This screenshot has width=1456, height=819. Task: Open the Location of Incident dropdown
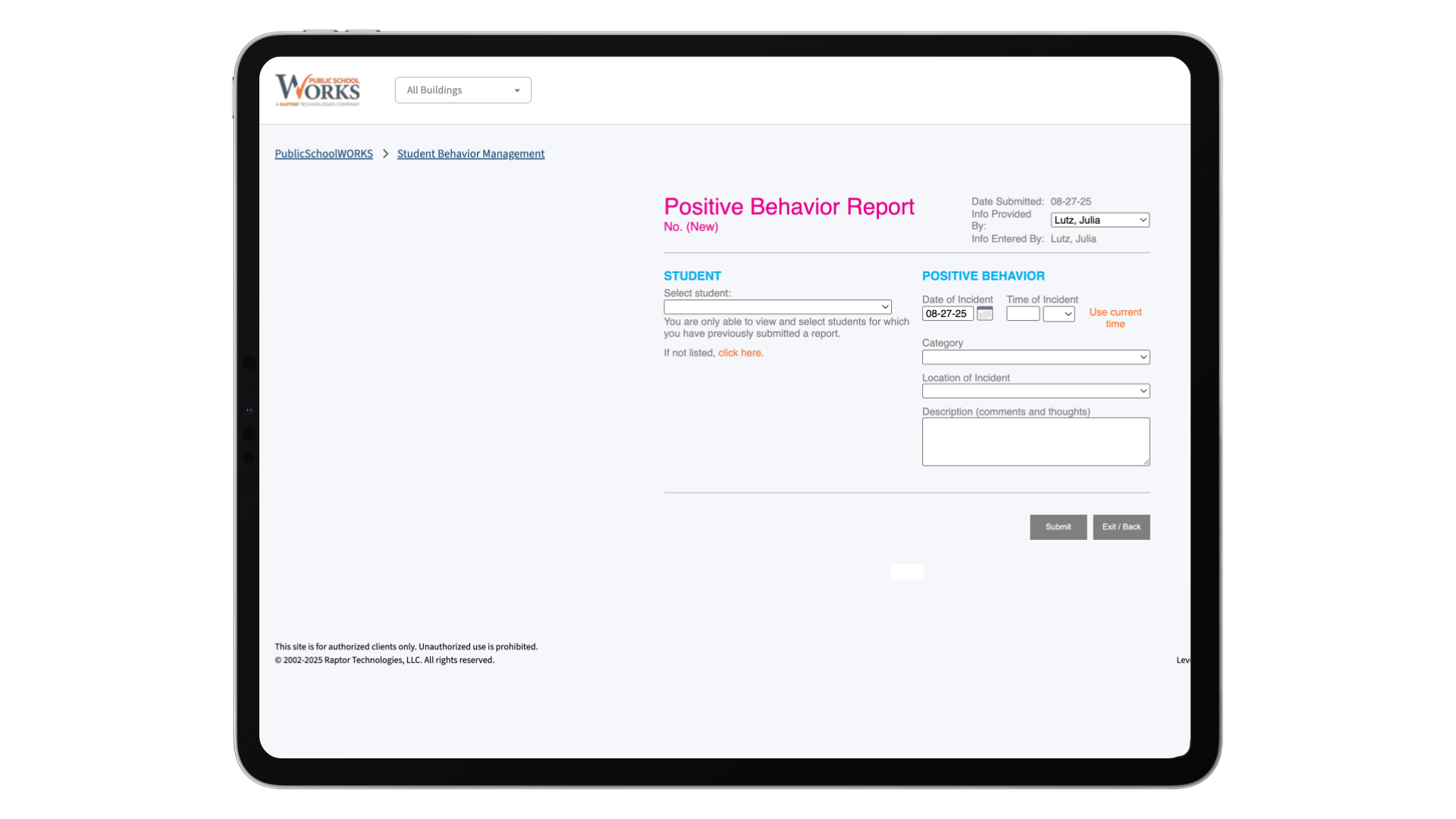click(x=1035, y=391)
